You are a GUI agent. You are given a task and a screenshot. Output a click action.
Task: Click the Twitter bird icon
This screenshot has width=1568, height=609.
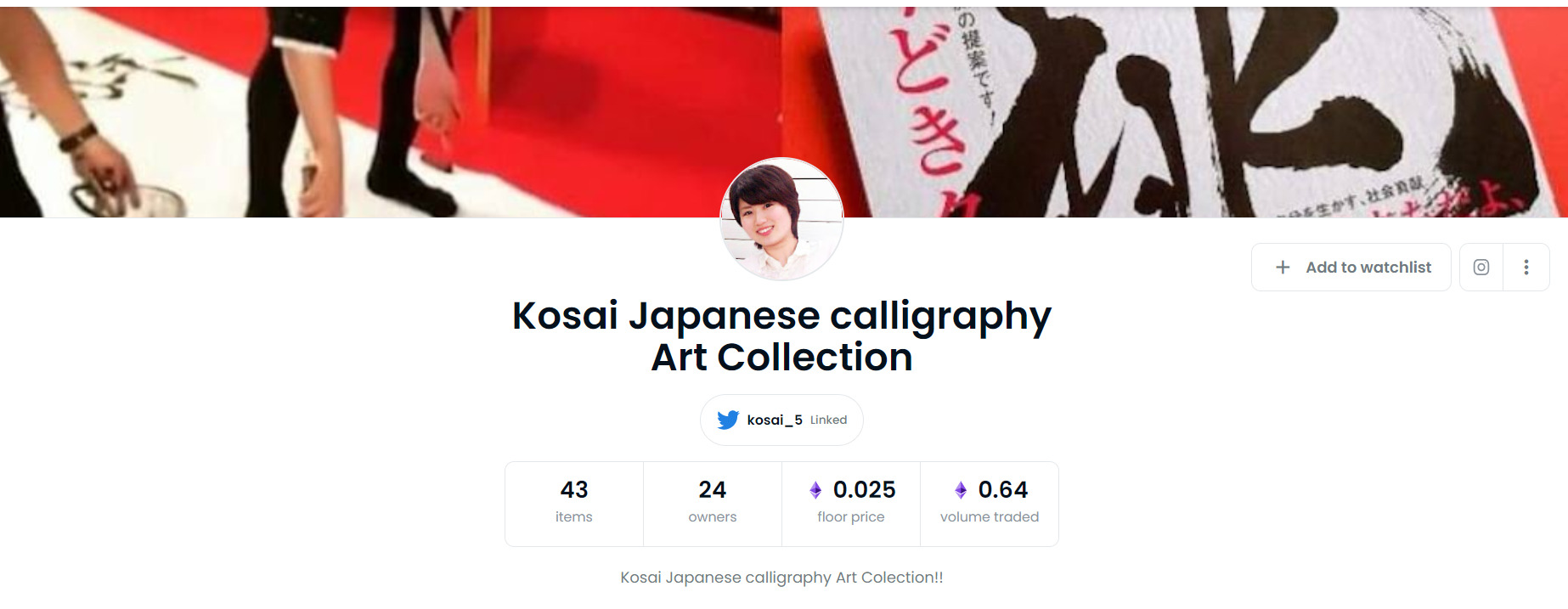(x=728, y=420)
